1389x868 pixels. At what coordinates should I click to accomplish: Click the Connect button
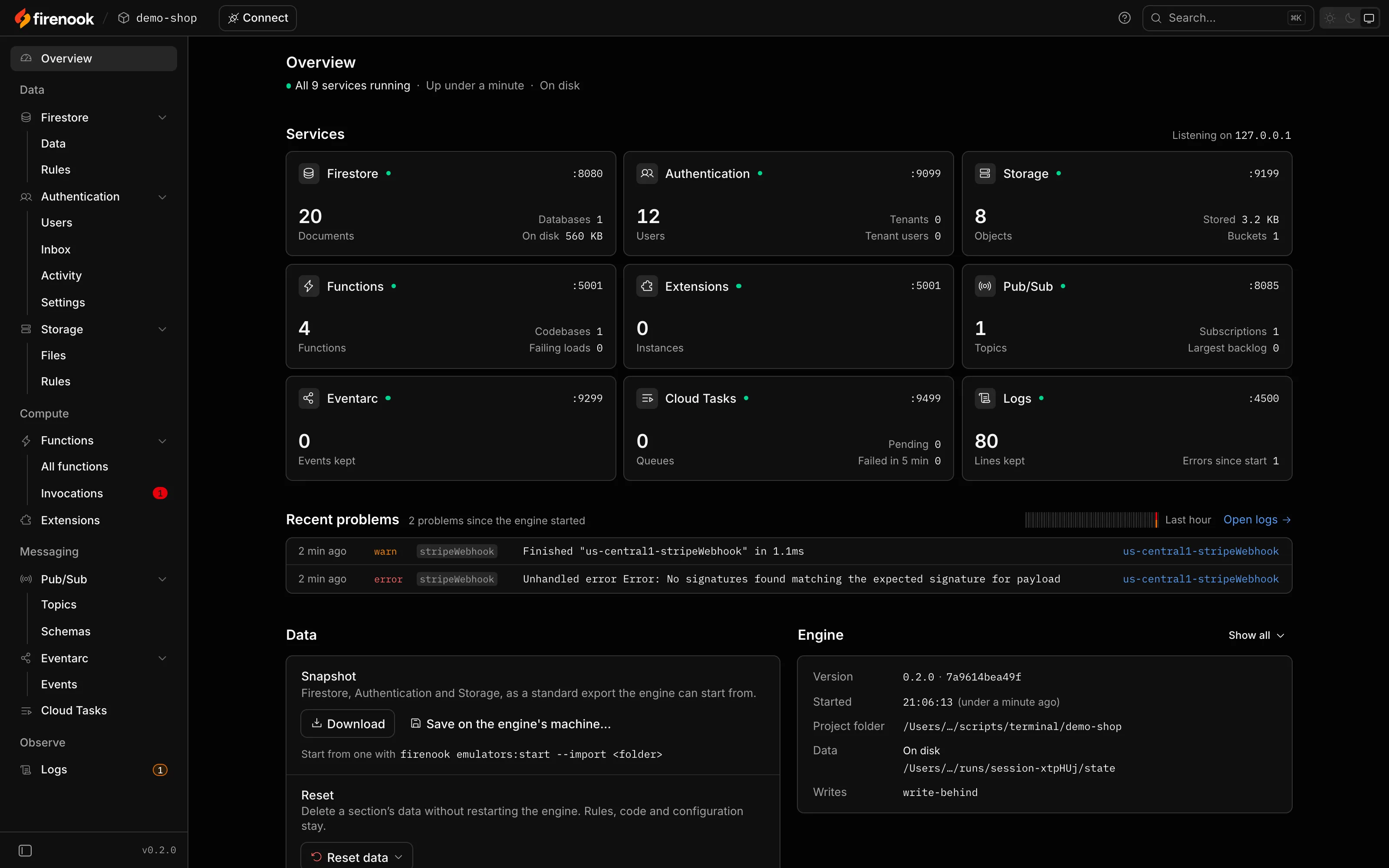pyautogui.click(x=258, y=18)
